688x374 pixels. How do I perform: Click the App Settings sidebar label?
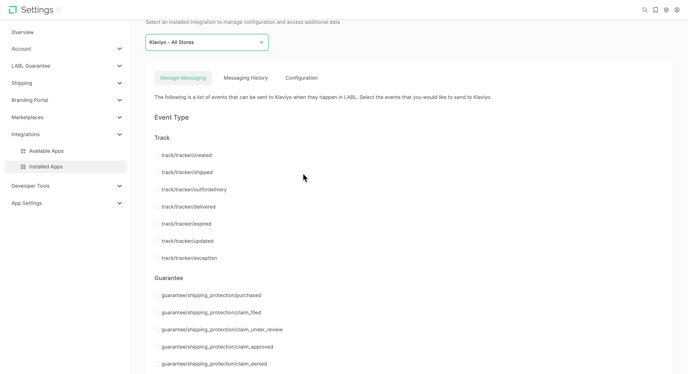point(27,203)
